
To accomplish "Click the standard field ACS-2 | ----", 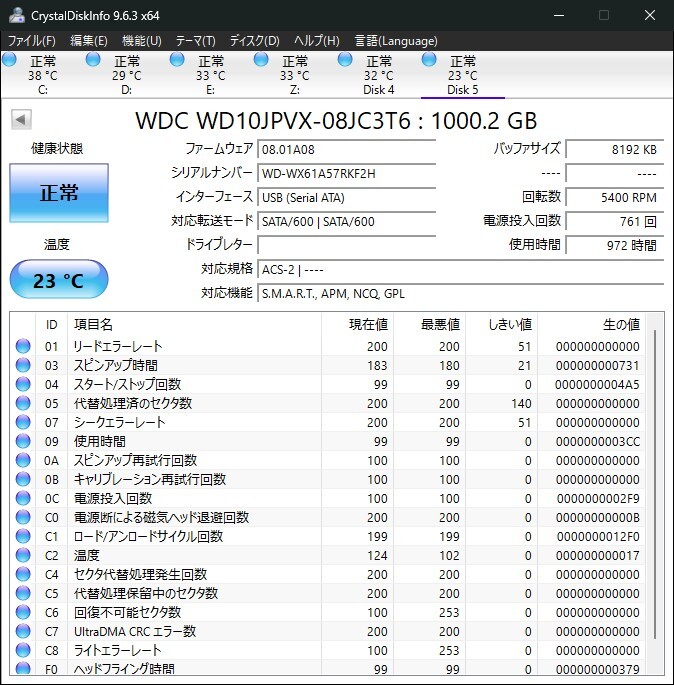I will [x=461, y=270].
